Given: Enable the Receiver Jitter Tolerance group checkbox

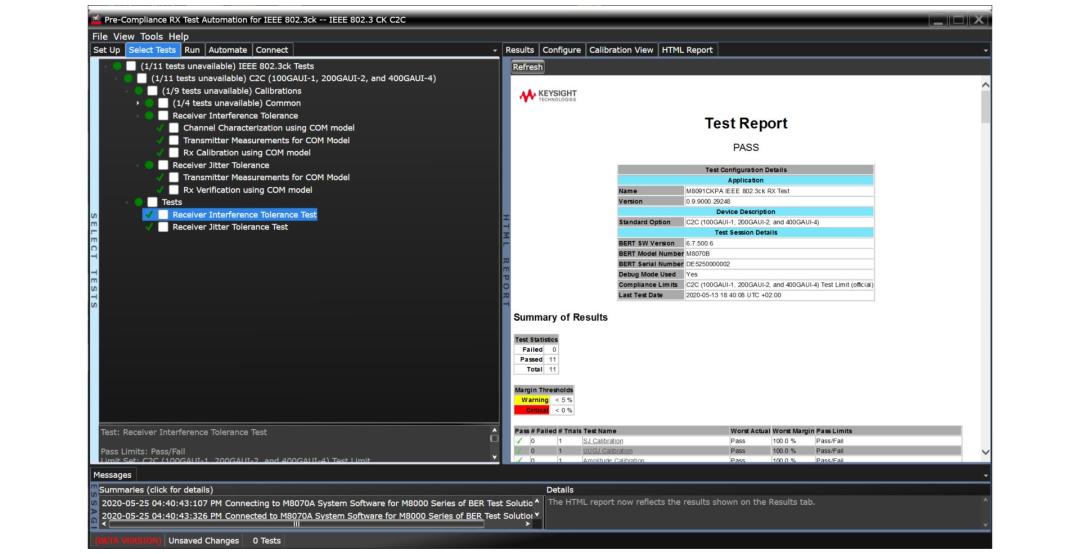Looking at the screenshot, I should click(163, 165).
